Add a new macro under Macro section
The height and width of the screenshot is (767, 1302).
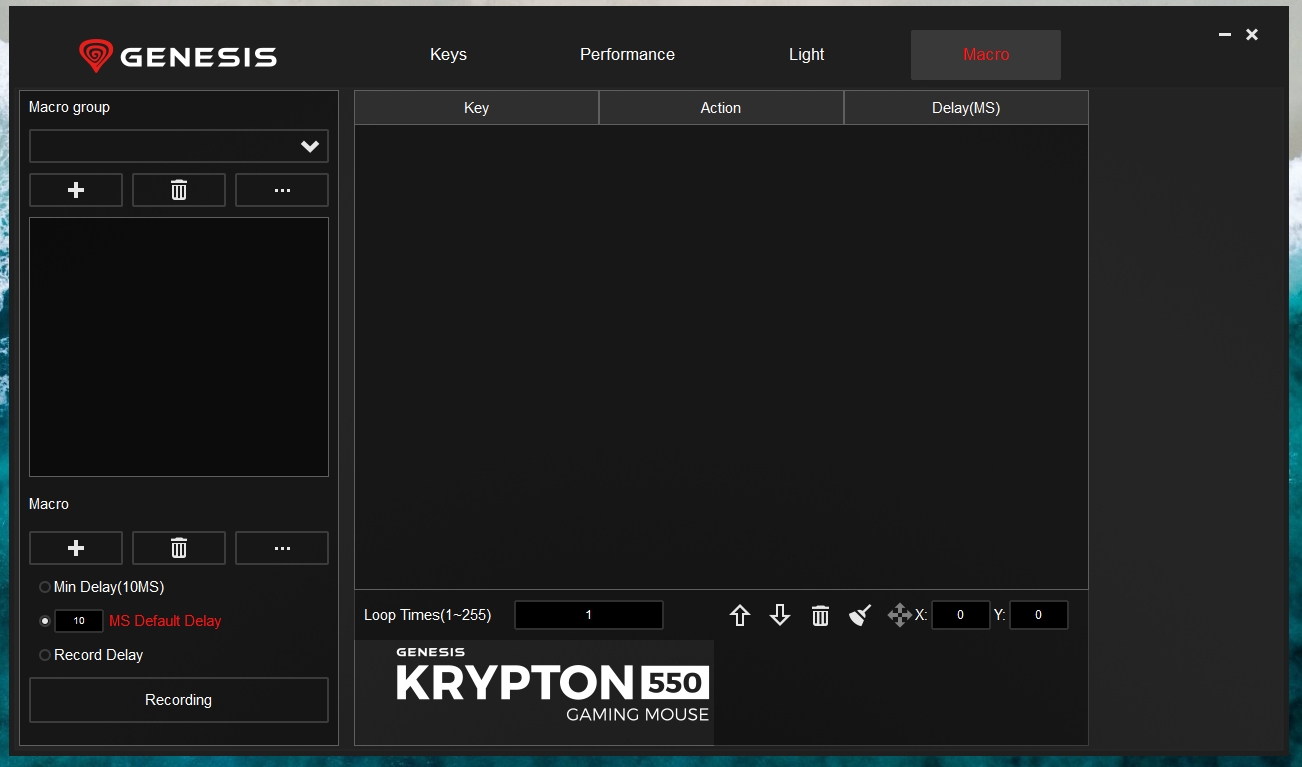coord(76,548)
